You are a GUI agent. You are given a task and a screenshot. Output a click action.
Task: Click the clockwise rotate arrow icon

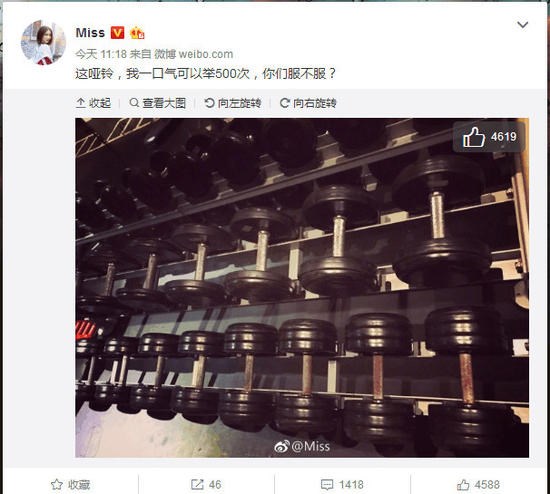coord(284,103)
